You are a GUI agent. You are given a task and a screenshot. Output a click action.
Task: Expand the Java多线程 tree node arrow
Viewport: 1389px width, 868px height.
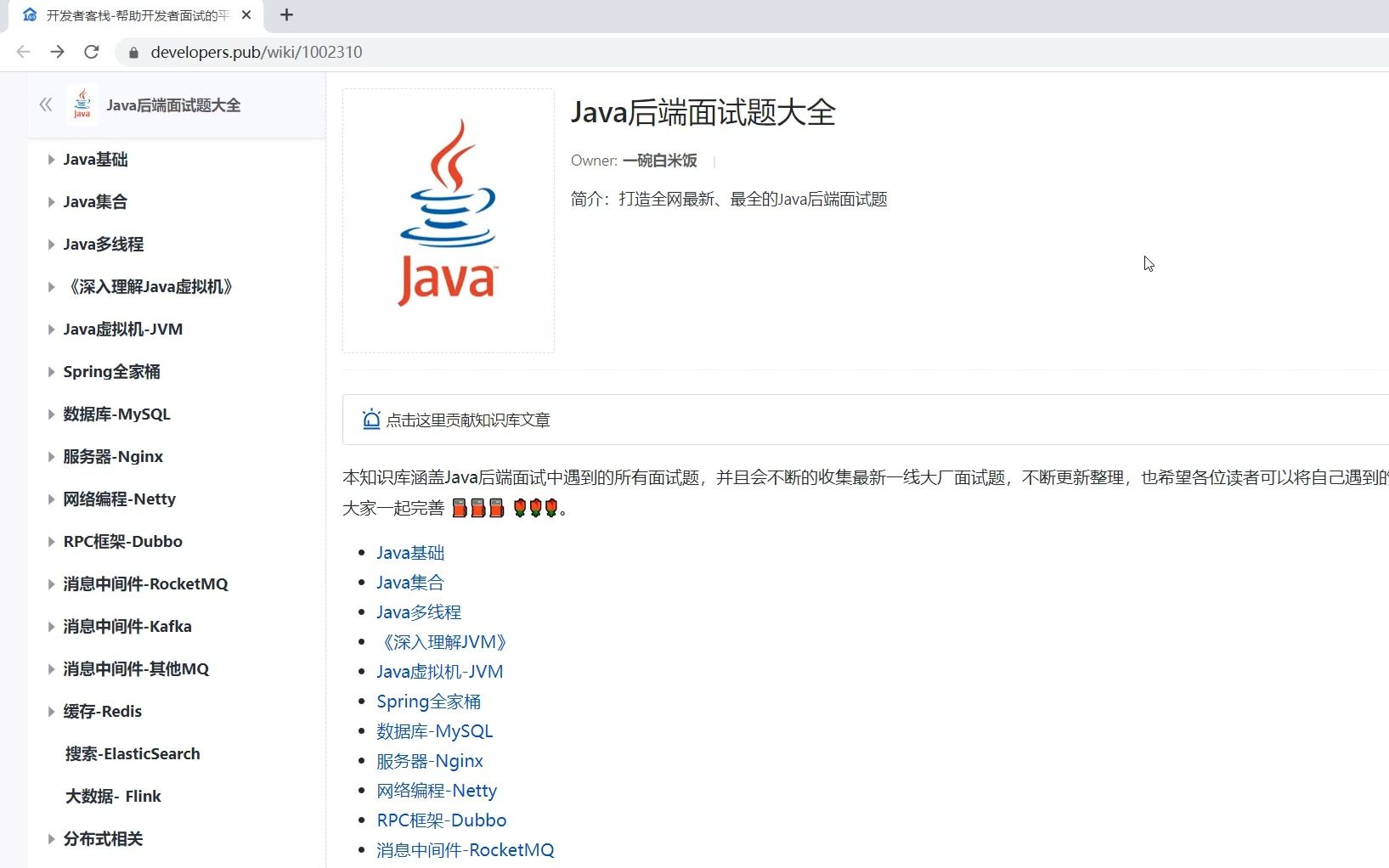click(51, 245)
